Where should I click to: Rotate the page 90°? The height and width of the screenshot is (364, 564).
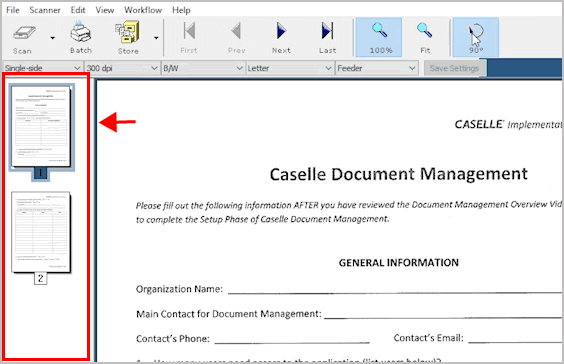coord(476,37)
